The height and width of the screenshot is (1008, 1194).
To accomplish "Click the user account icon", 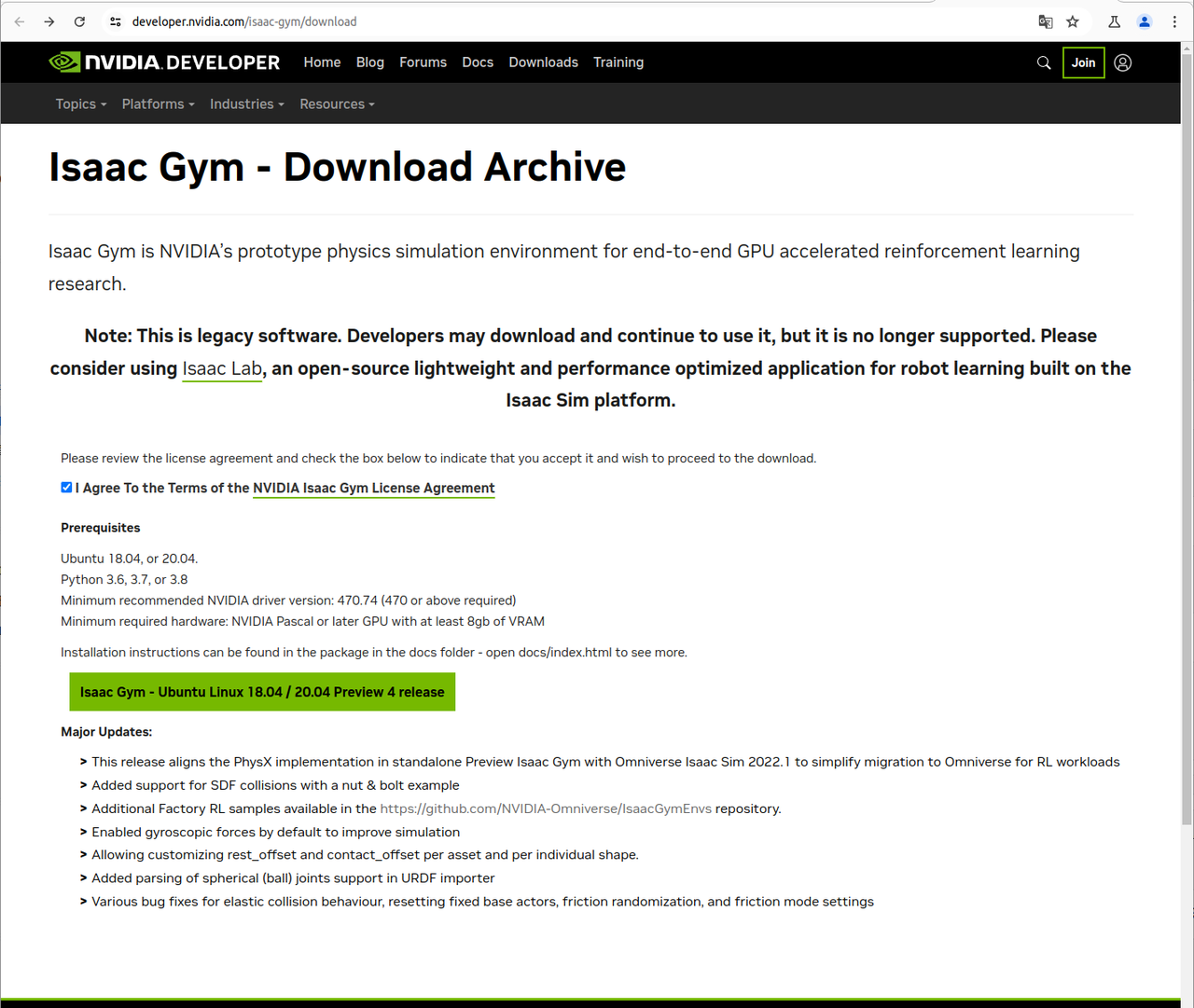I will [1123, 62].
